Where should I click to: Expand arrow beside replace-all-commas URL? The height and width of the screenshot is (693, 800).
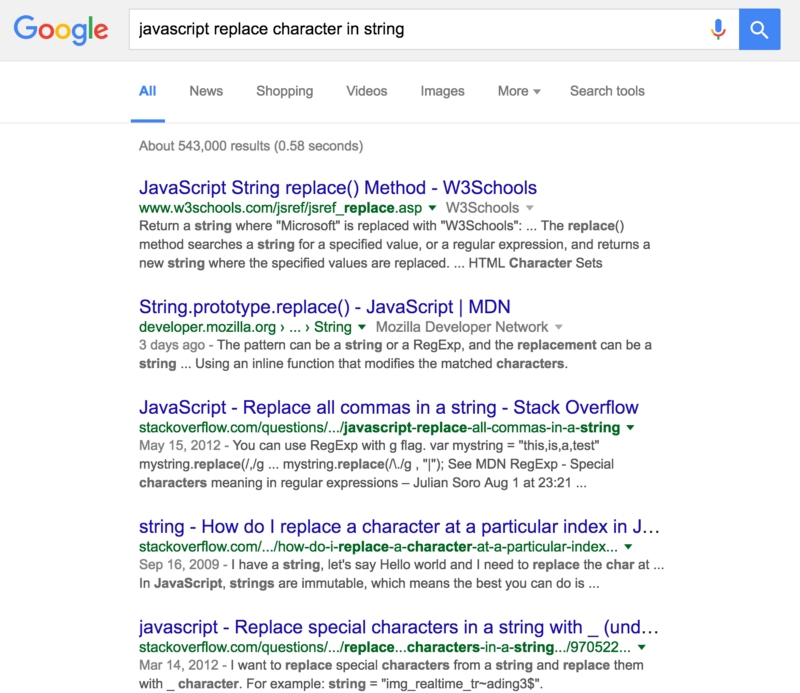click(629, 428)
